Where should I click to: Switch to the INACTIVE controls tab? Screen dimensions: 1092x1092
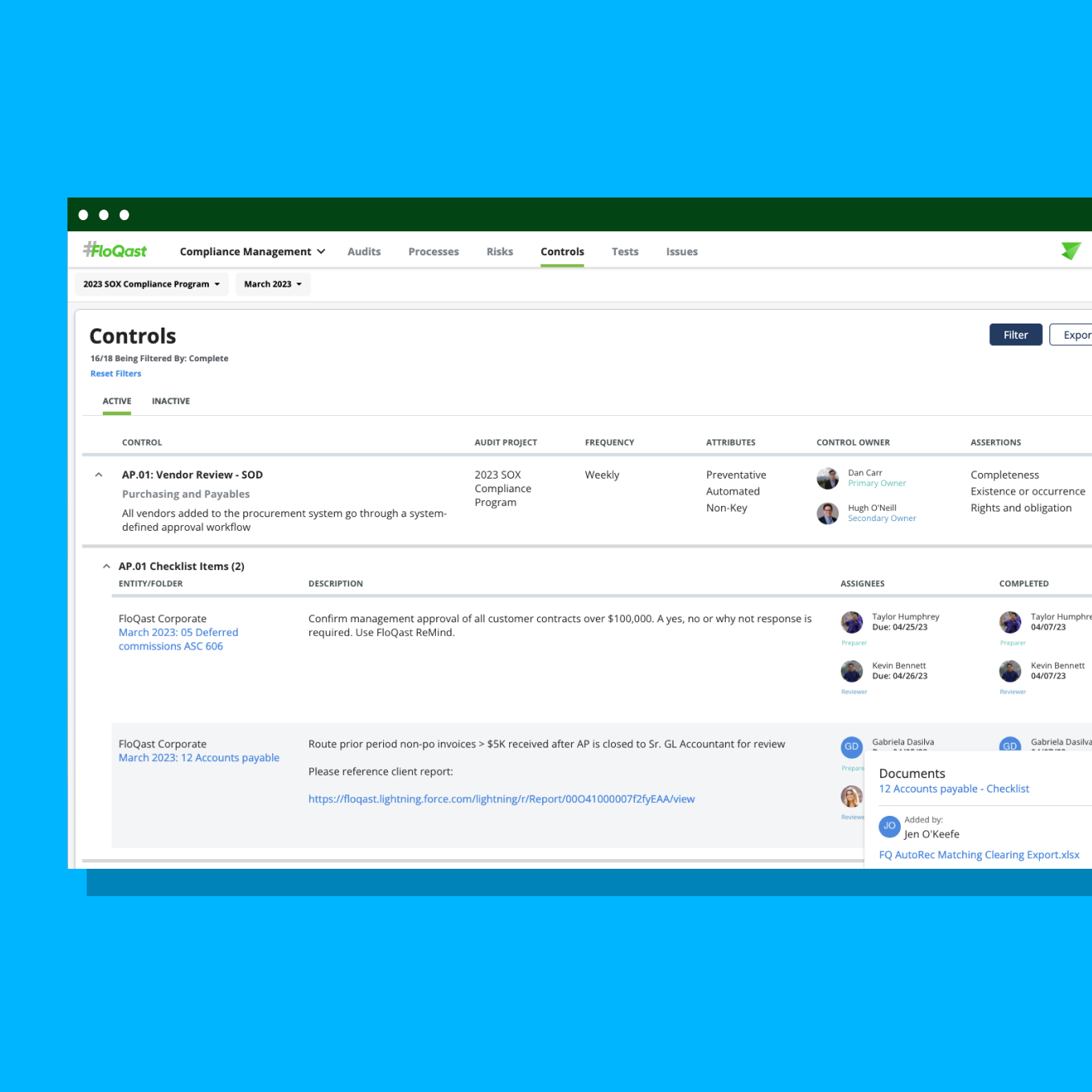[171, 401]
